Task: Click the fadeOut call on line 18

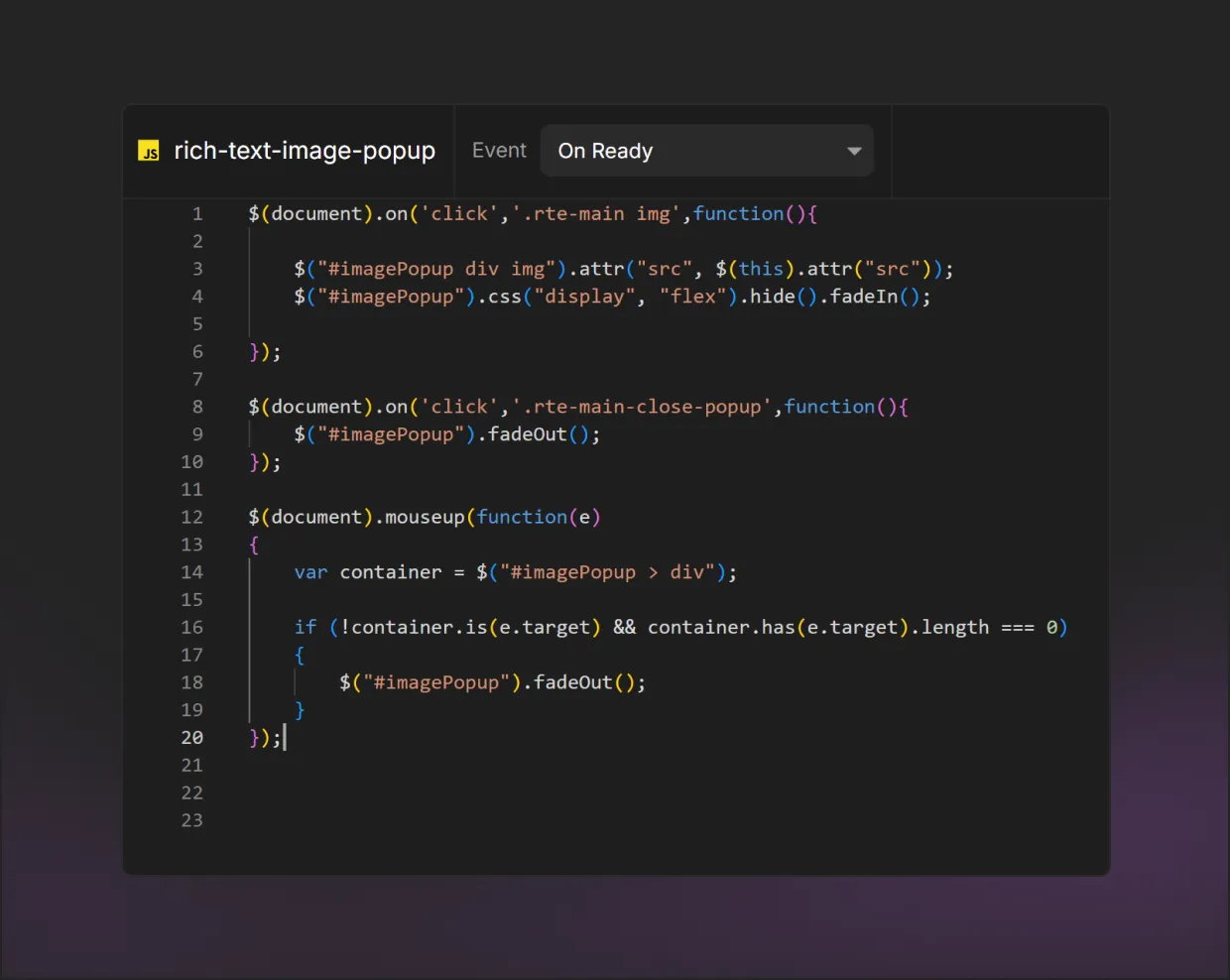Action: (573, 682)
